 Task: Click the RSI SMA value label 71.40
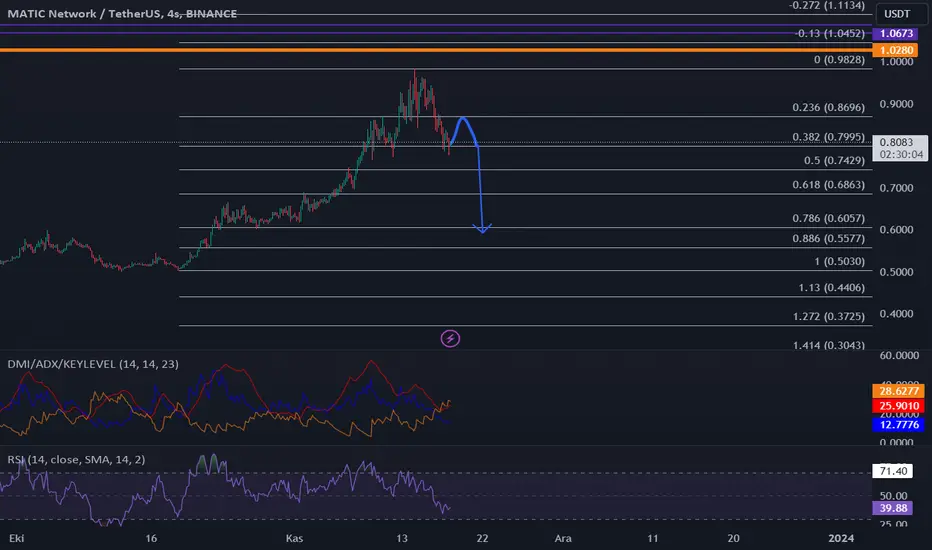click(x=892, y=471)
